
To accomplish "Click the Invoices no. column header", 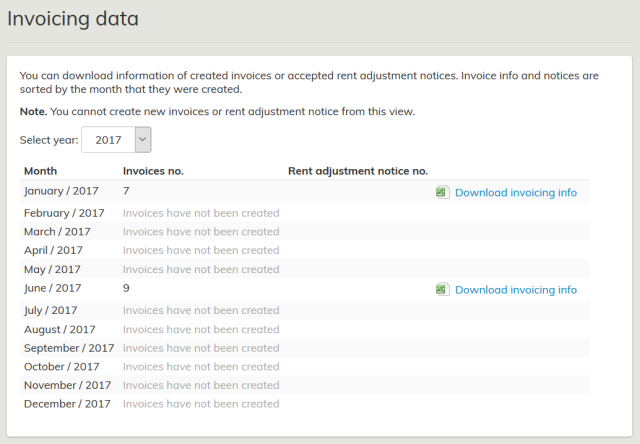I will (x=153, y=171).
